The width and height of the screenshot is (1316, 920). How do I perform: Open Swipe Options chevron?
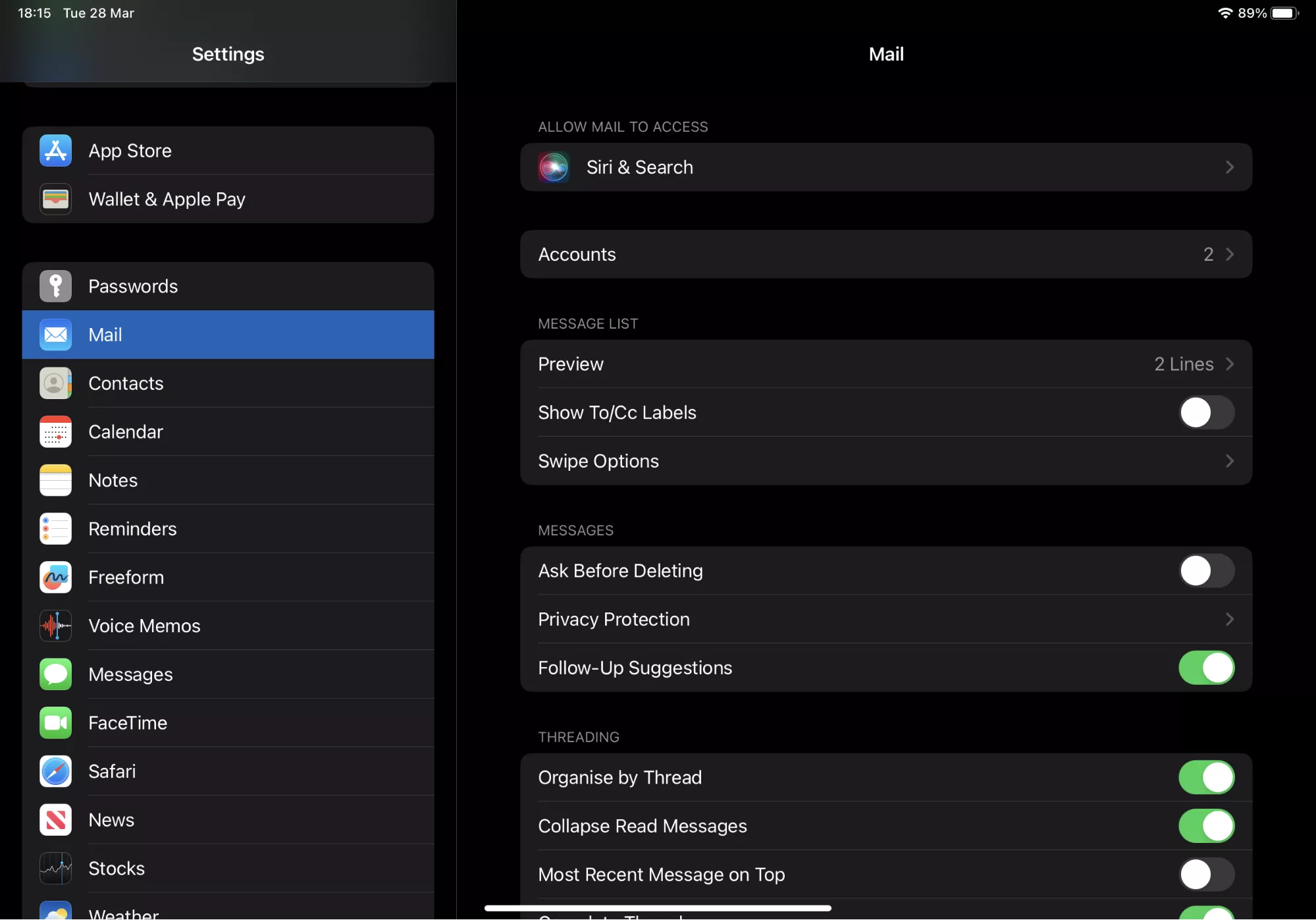coord(1229,461)
